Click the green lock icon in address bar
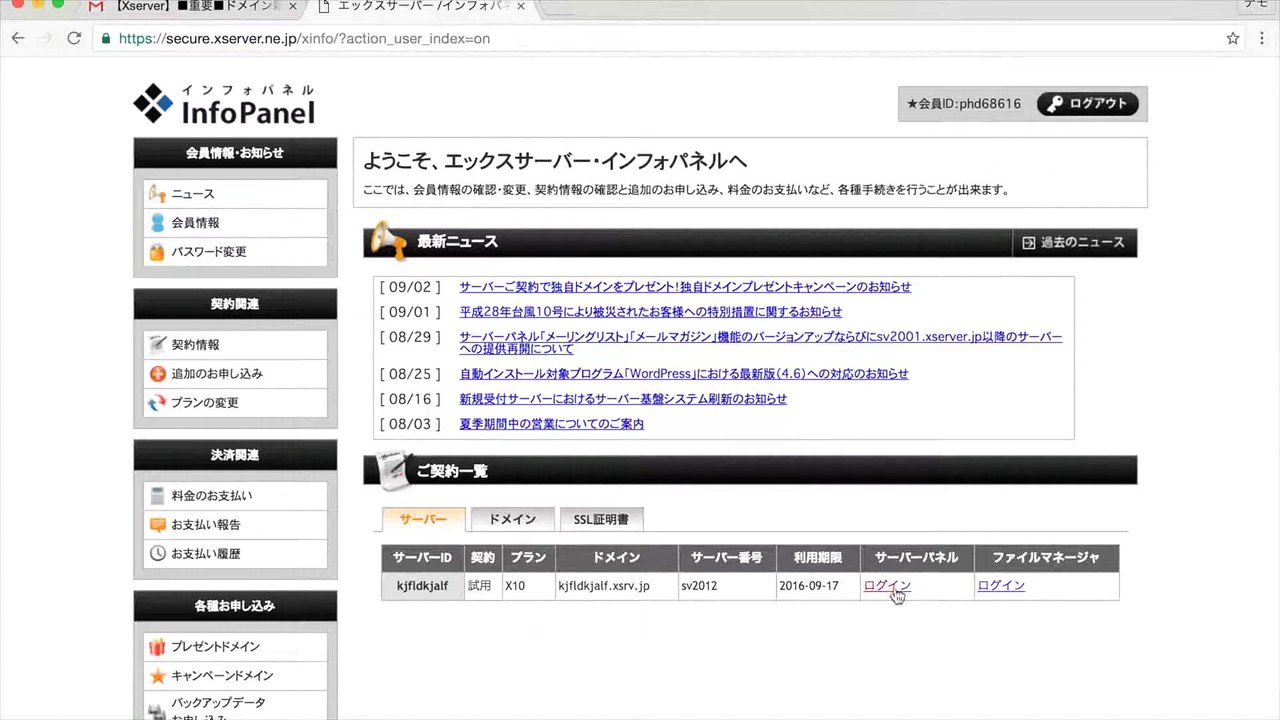This screenshot has width=1280, height=720. pos(106,39)
